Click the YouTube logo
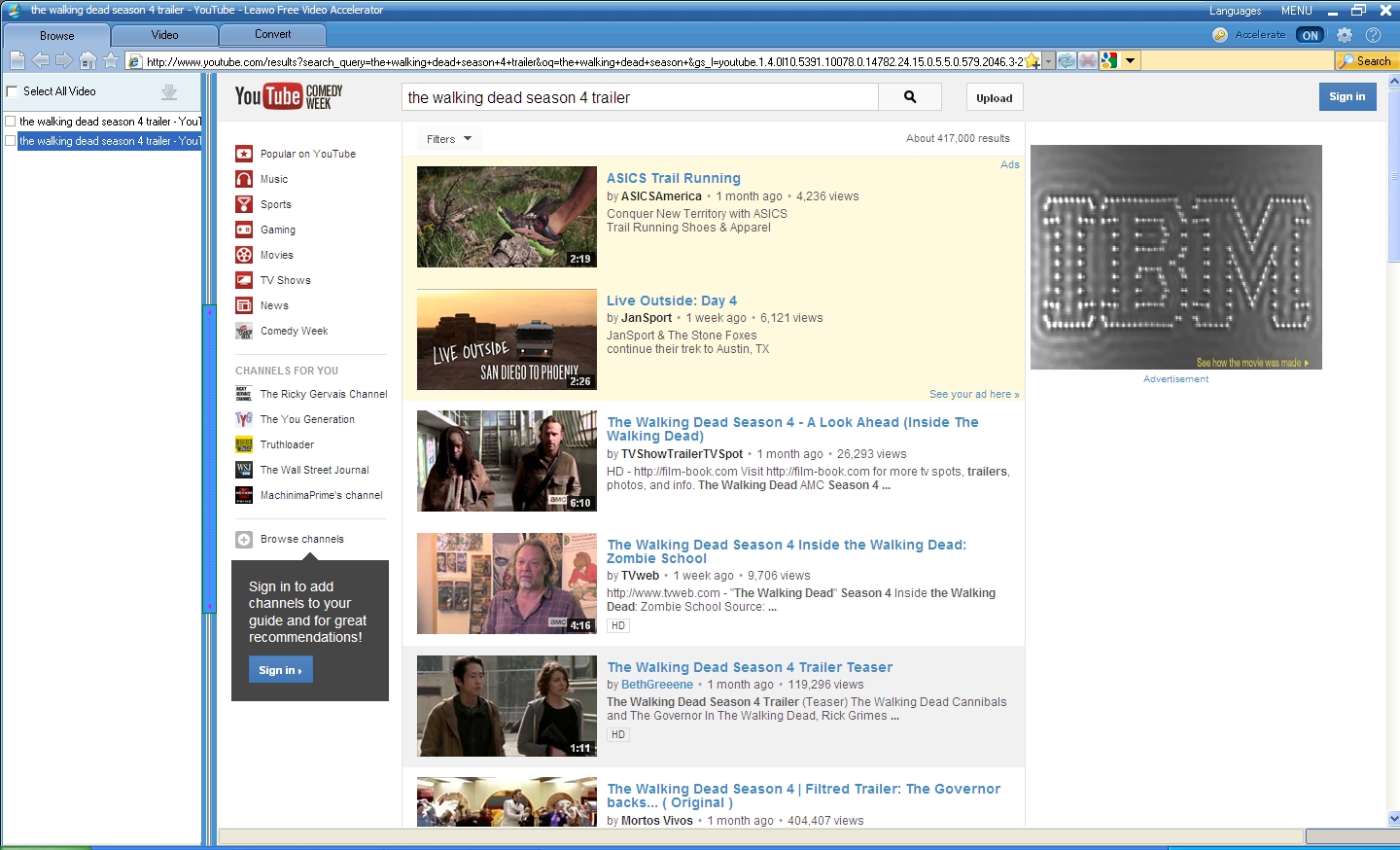 [x=289, y=96]
